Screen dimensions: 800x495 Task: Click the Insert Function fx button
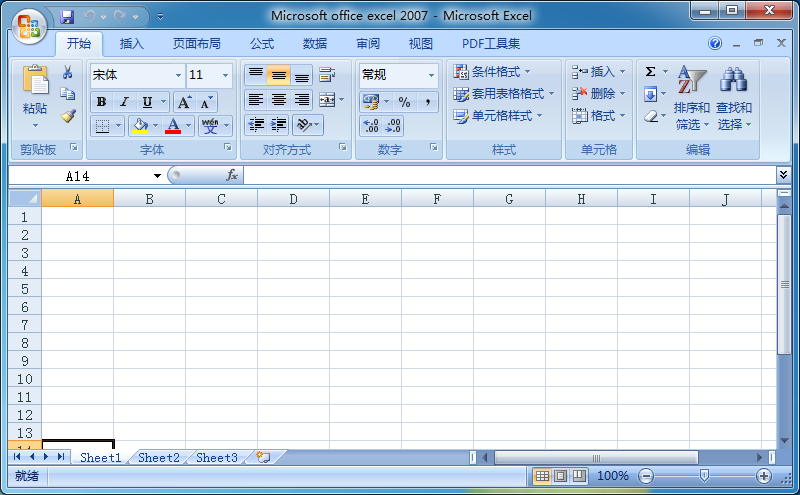[x=232, y=176]
